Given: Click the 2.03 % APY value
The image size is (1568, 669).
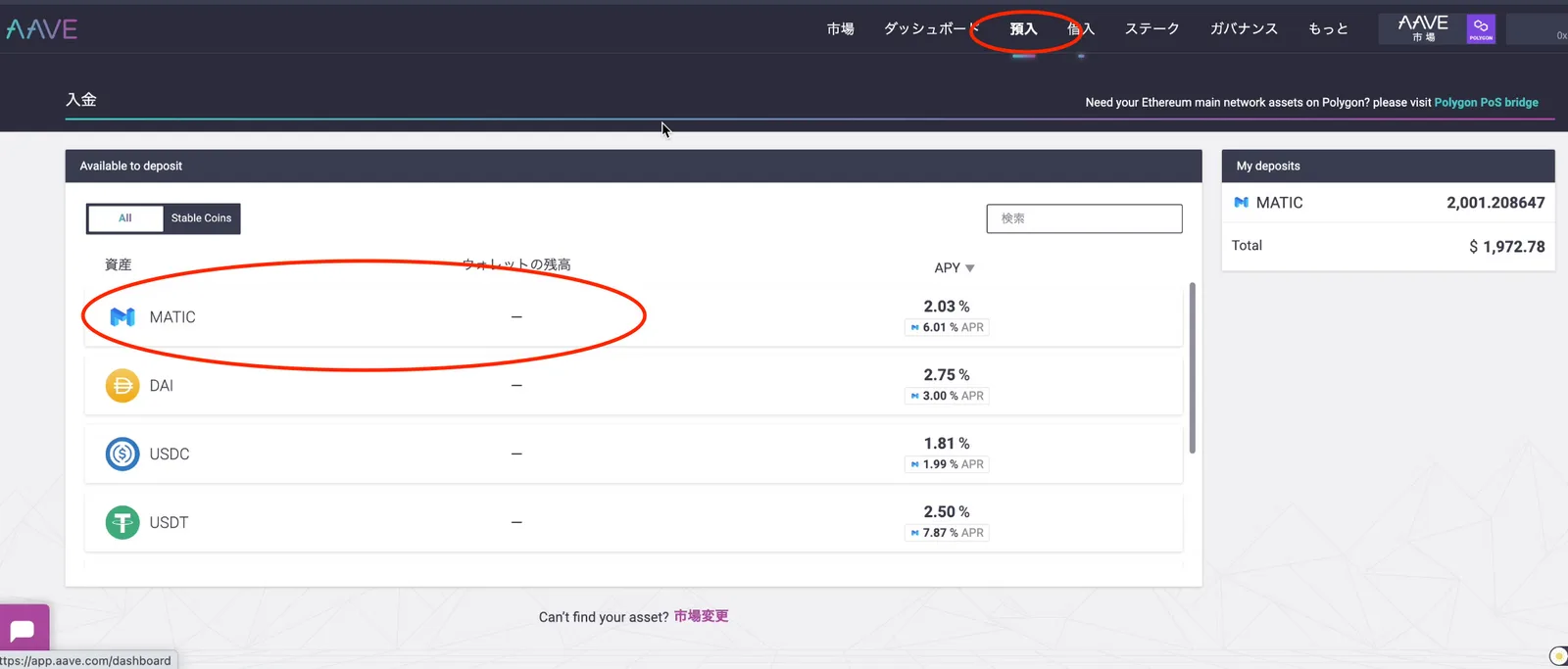Looking at the screenshot, I should [947, 307].
